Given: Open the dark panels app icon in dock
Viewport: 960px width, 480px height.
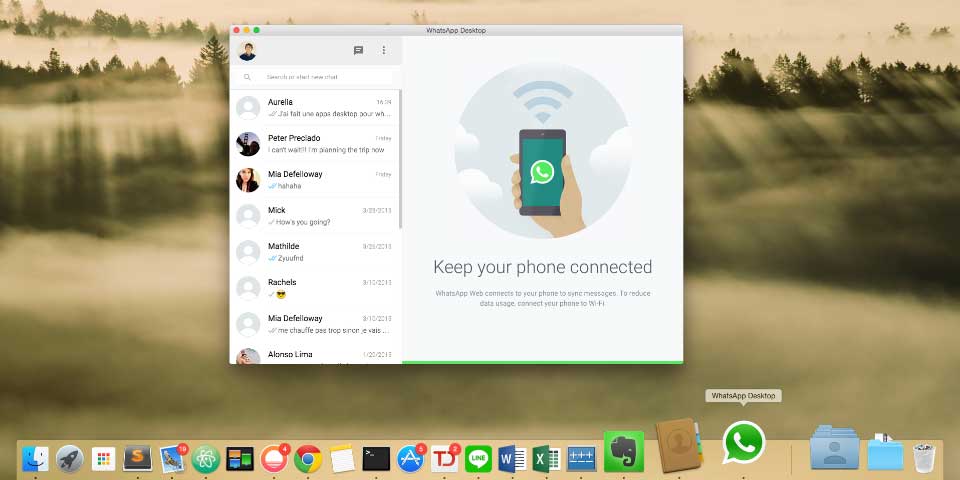Looking at the screenshot, I should click(240, 459).
